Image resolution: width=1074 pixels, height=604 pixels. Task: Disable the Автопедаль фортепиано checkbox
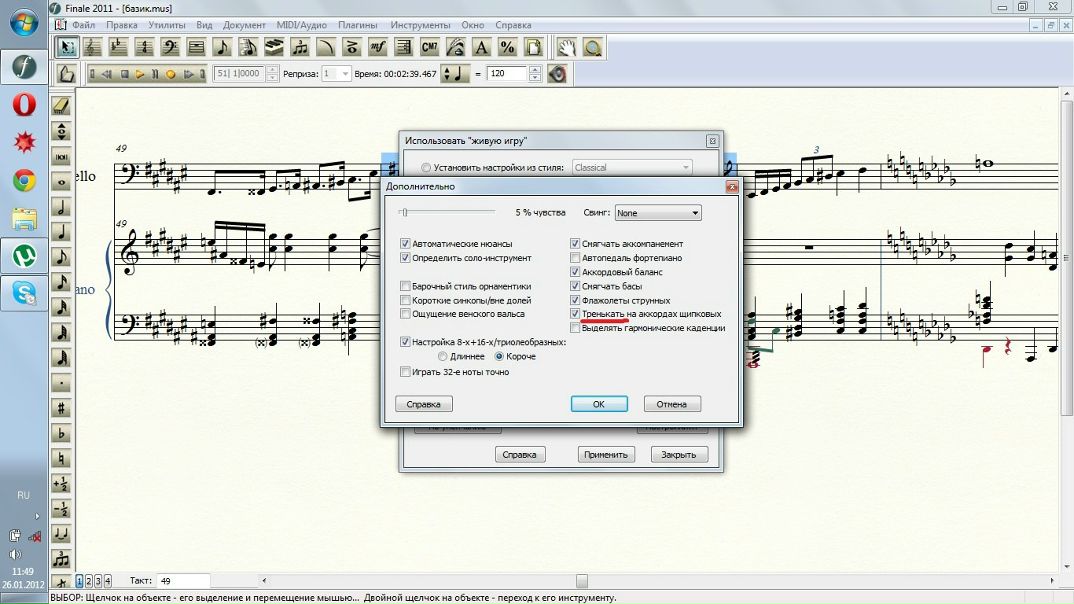(x=574, y=258)
